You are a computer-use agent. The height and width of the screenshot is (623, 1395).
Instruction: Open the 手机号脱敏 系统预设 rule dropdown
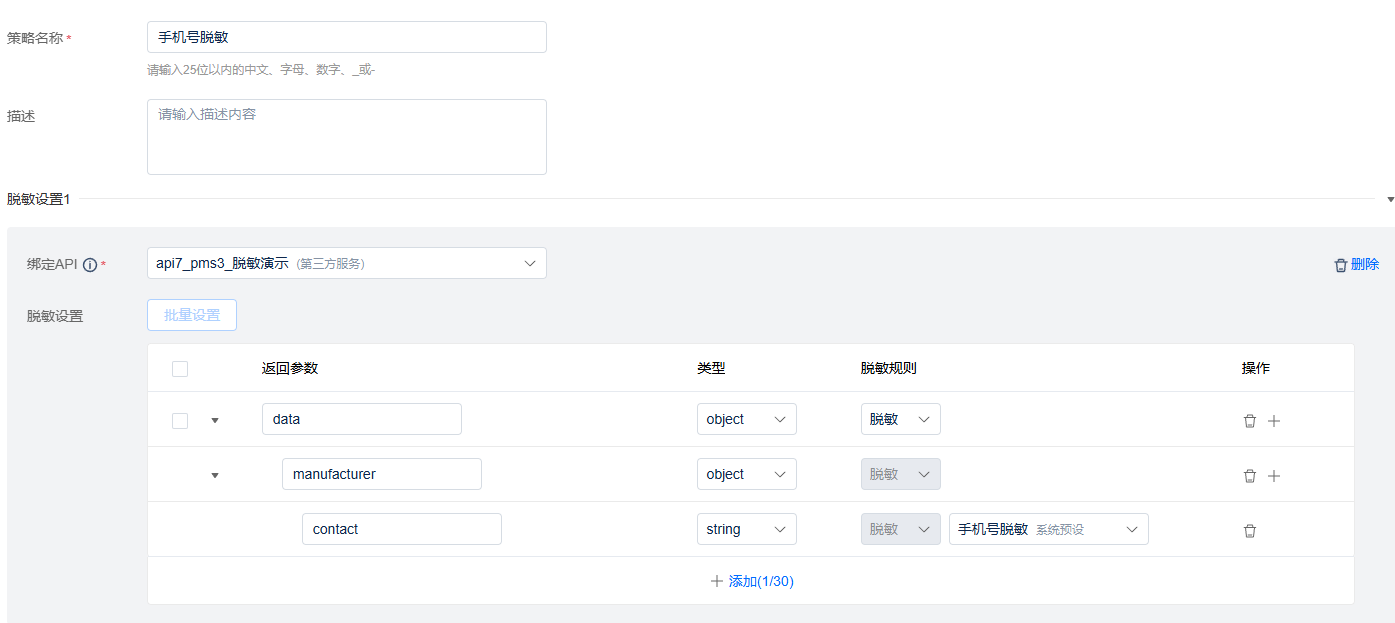[1049, 529]
